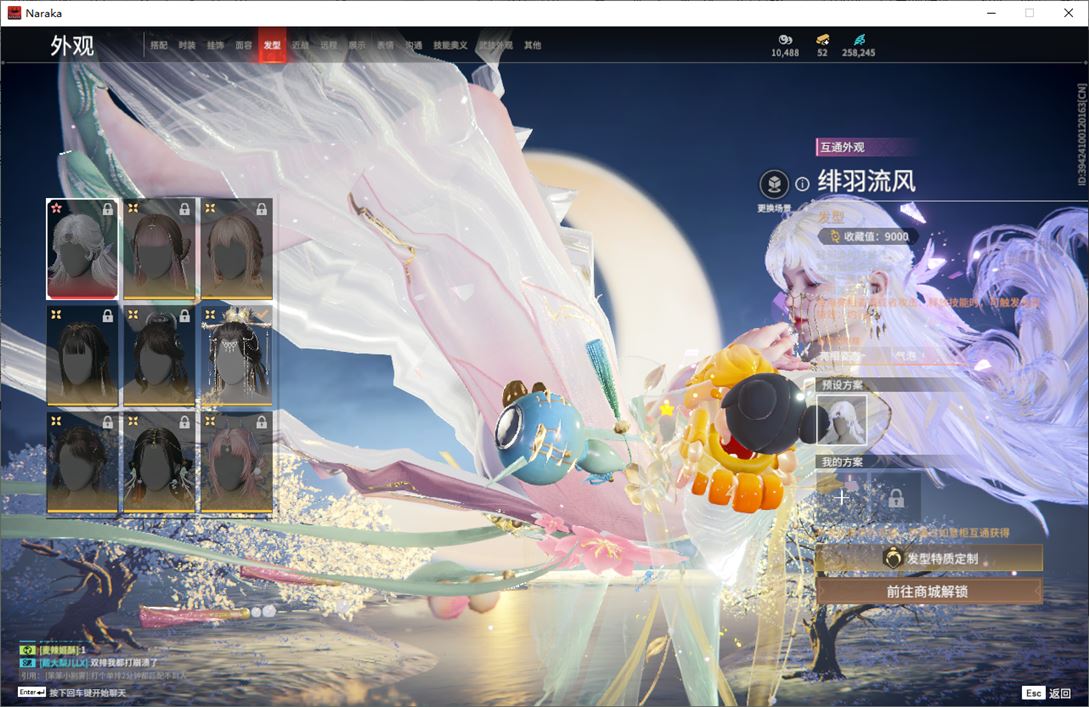Click the red star badge on silver-white hairstyle card
The image size is (1089, 707).
pyautogui.click(x=56, y=208)
